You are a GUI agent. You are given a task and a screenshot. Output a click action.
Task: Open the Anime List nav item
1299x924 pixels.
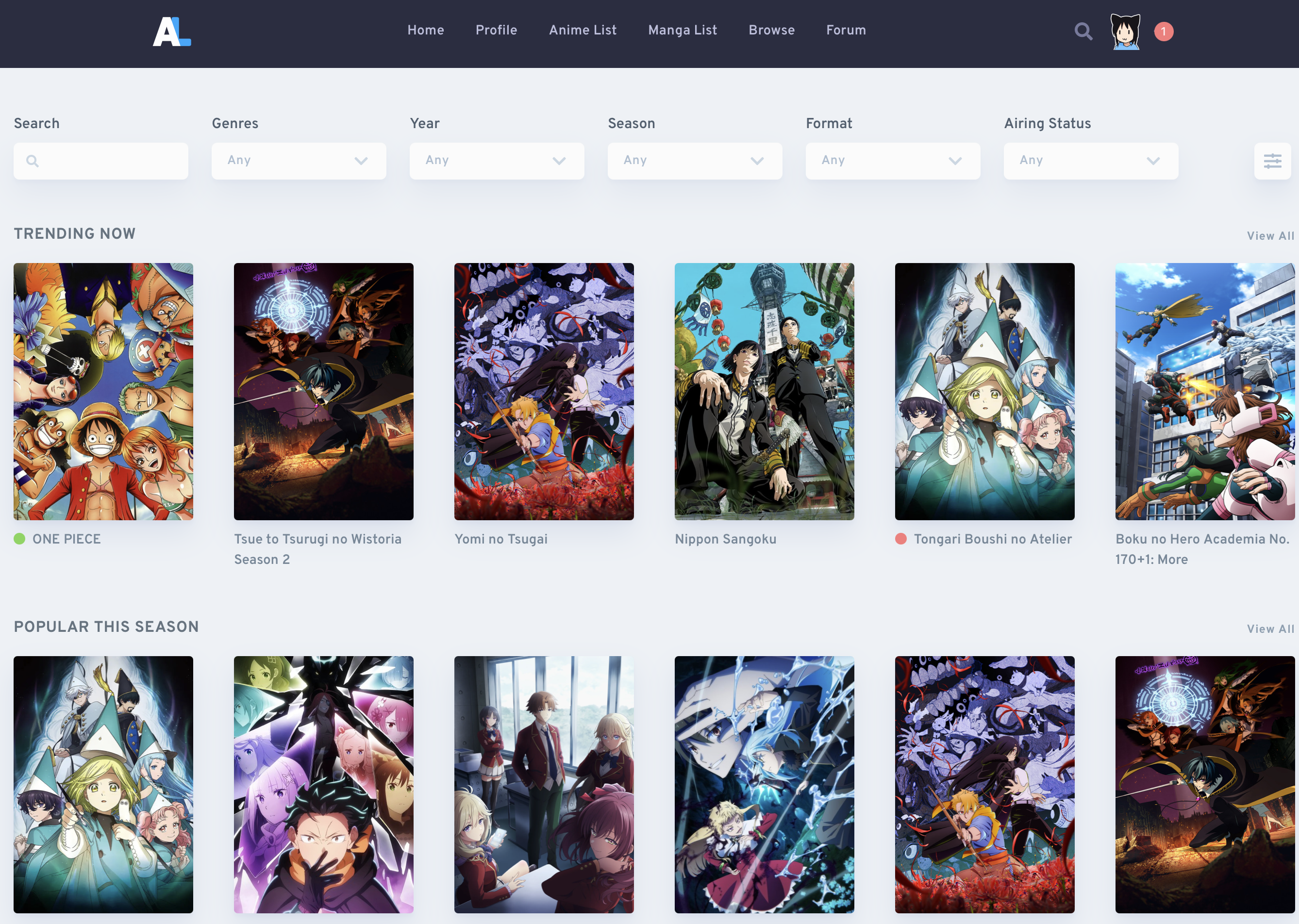pos(583,30)
